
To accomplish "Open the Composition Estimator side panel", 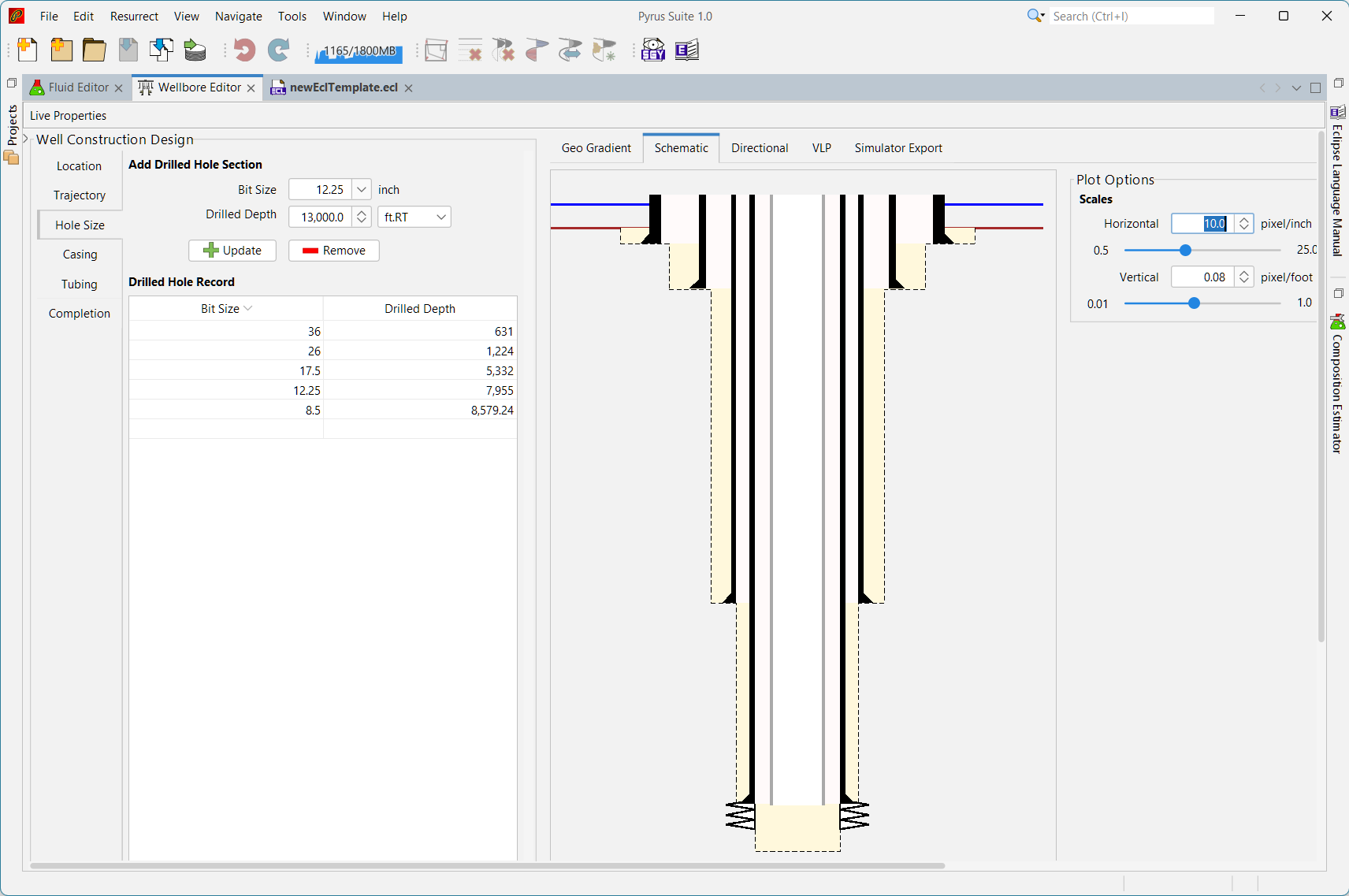I will pyautogui.click(x=1337, y=385).
